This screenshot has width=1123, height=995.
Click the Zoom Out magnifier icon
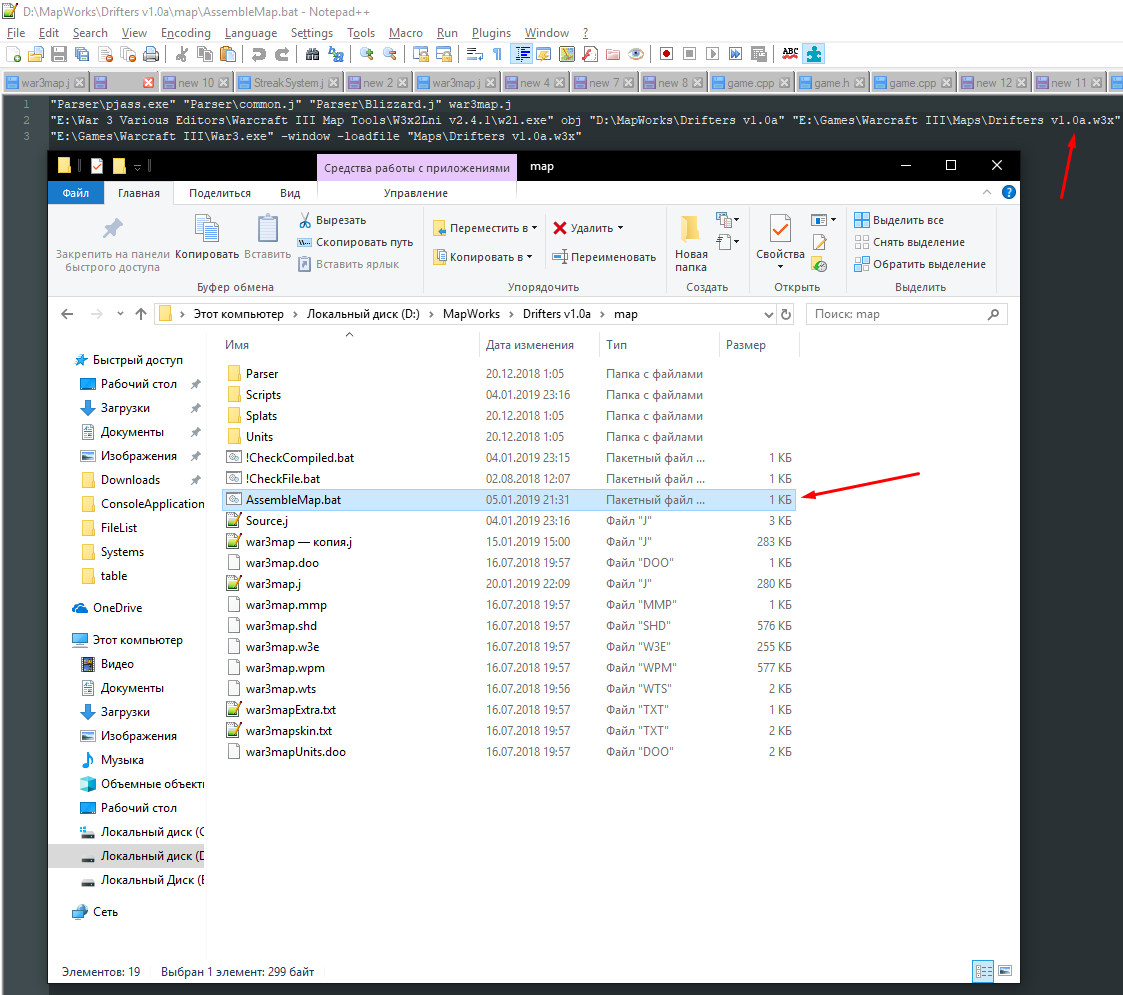point(390,54)
